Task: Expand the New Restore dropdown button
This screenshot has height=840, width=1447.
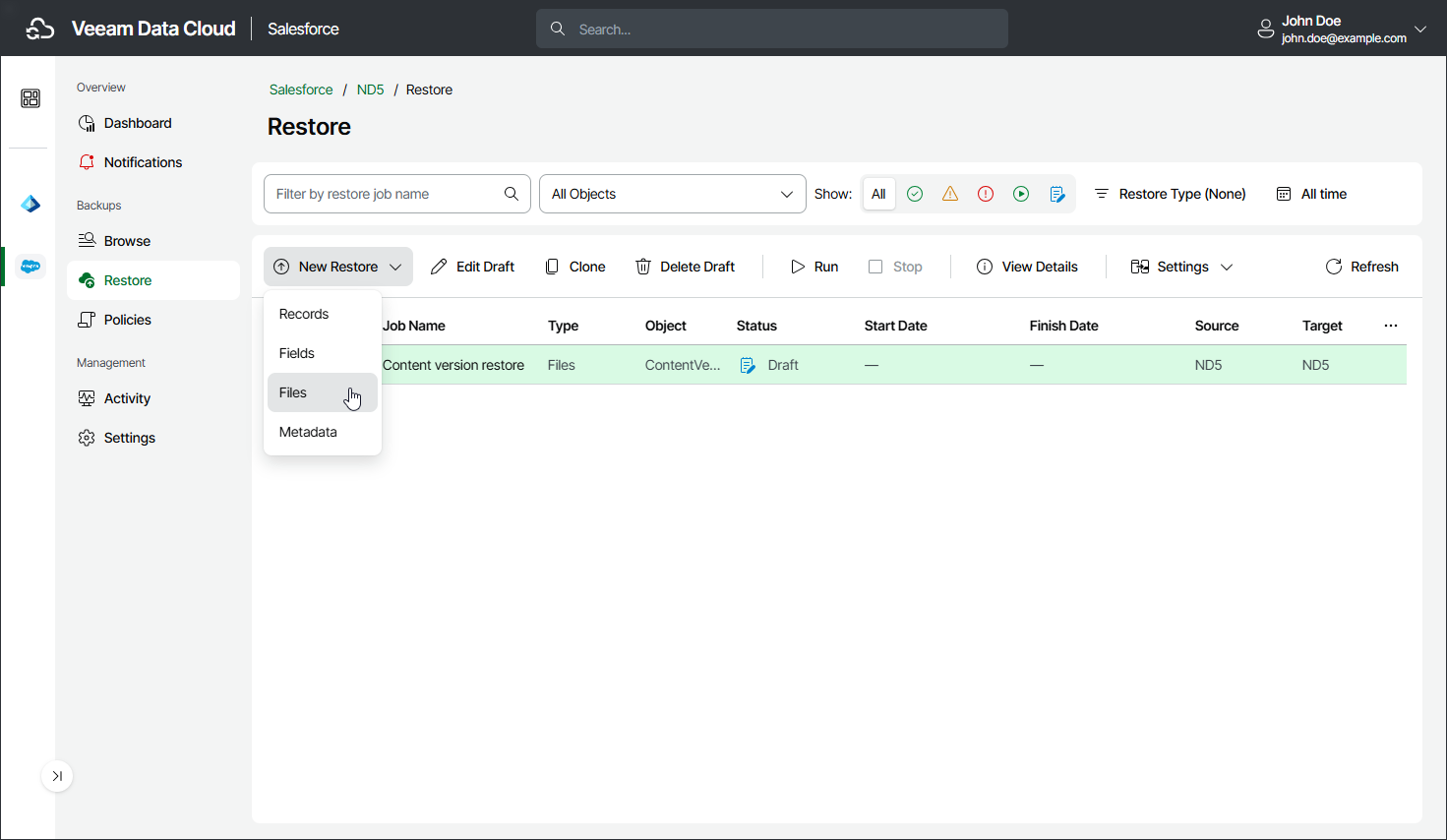Action: coord(338,267)
